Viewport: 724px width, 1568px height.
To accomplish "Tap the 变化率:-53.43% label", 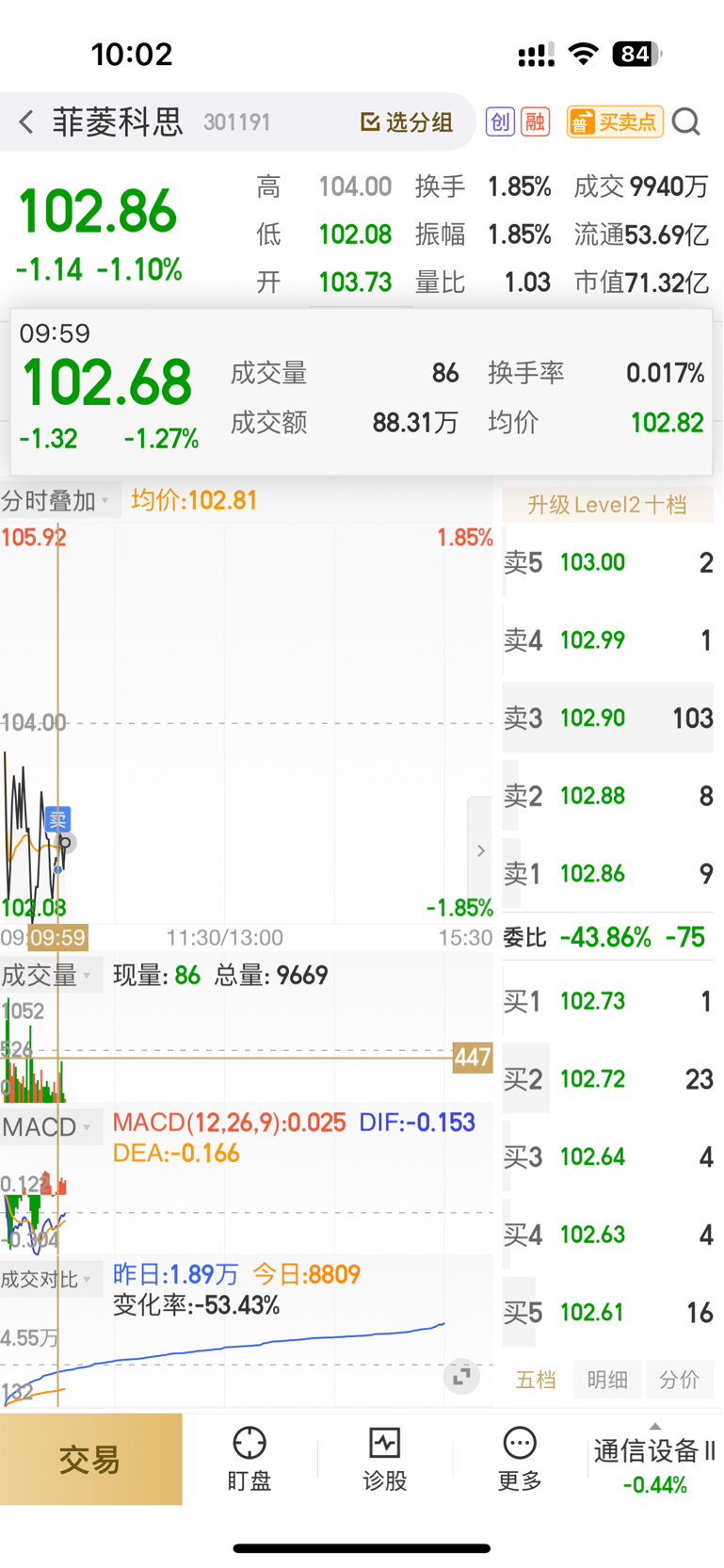I will 196,1305.
